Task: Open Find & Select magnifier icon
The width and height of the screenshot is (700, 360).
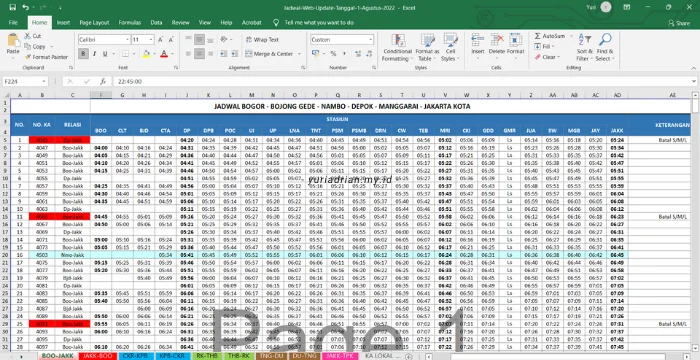Action: (605, 39)
